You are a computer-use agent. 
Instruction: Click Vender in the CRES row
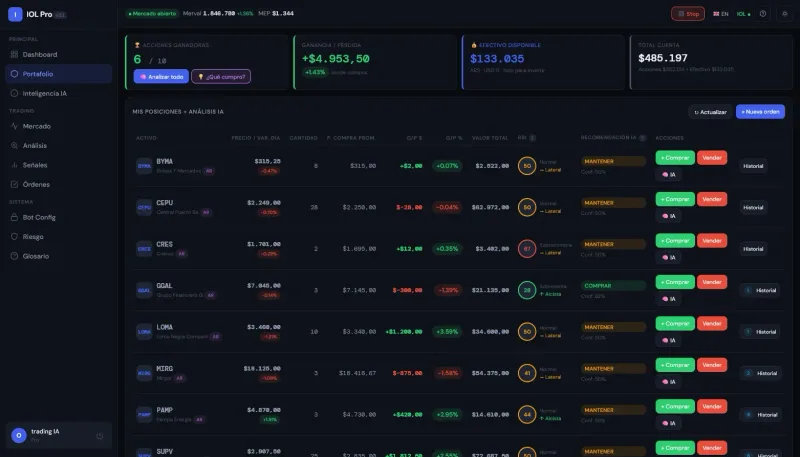tap(712, 241)
